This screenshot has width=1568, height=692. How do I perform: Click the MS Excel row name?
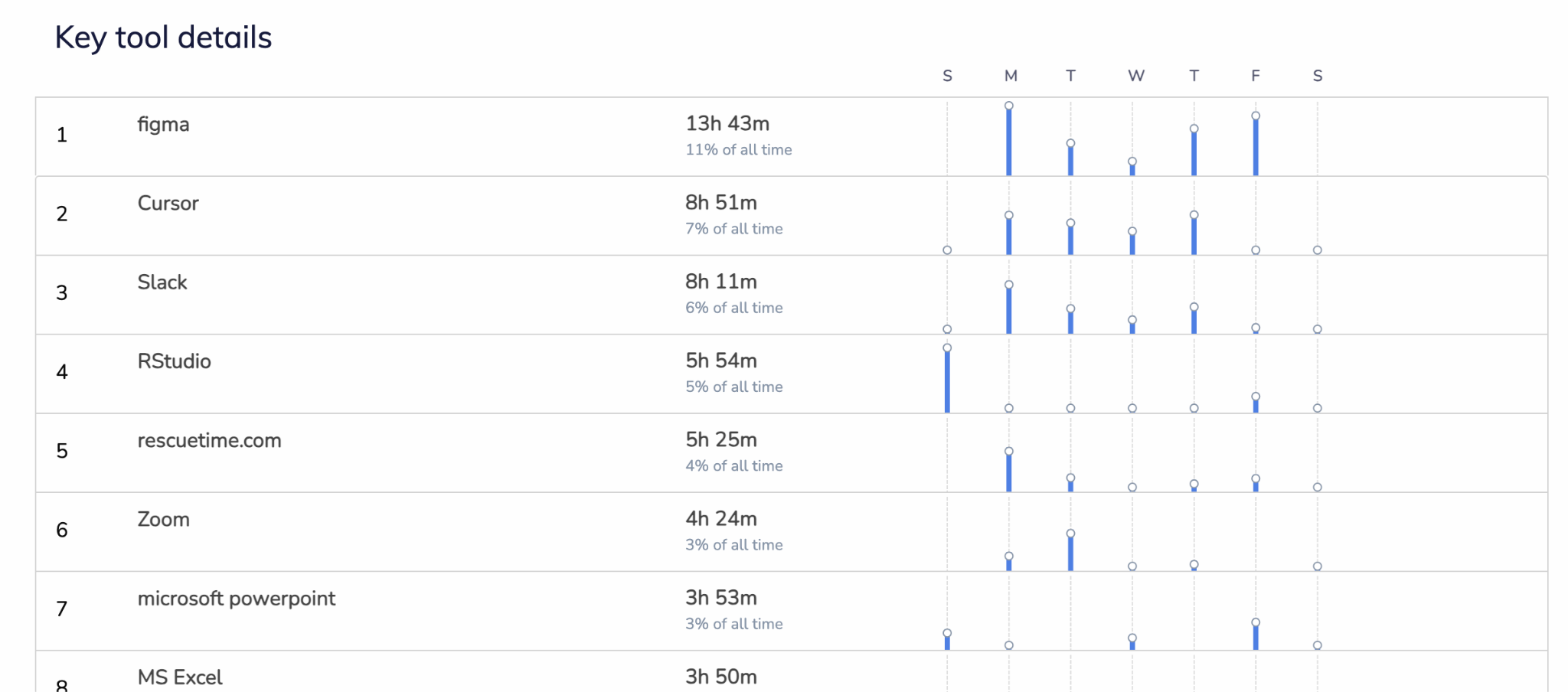pos(180,677)
